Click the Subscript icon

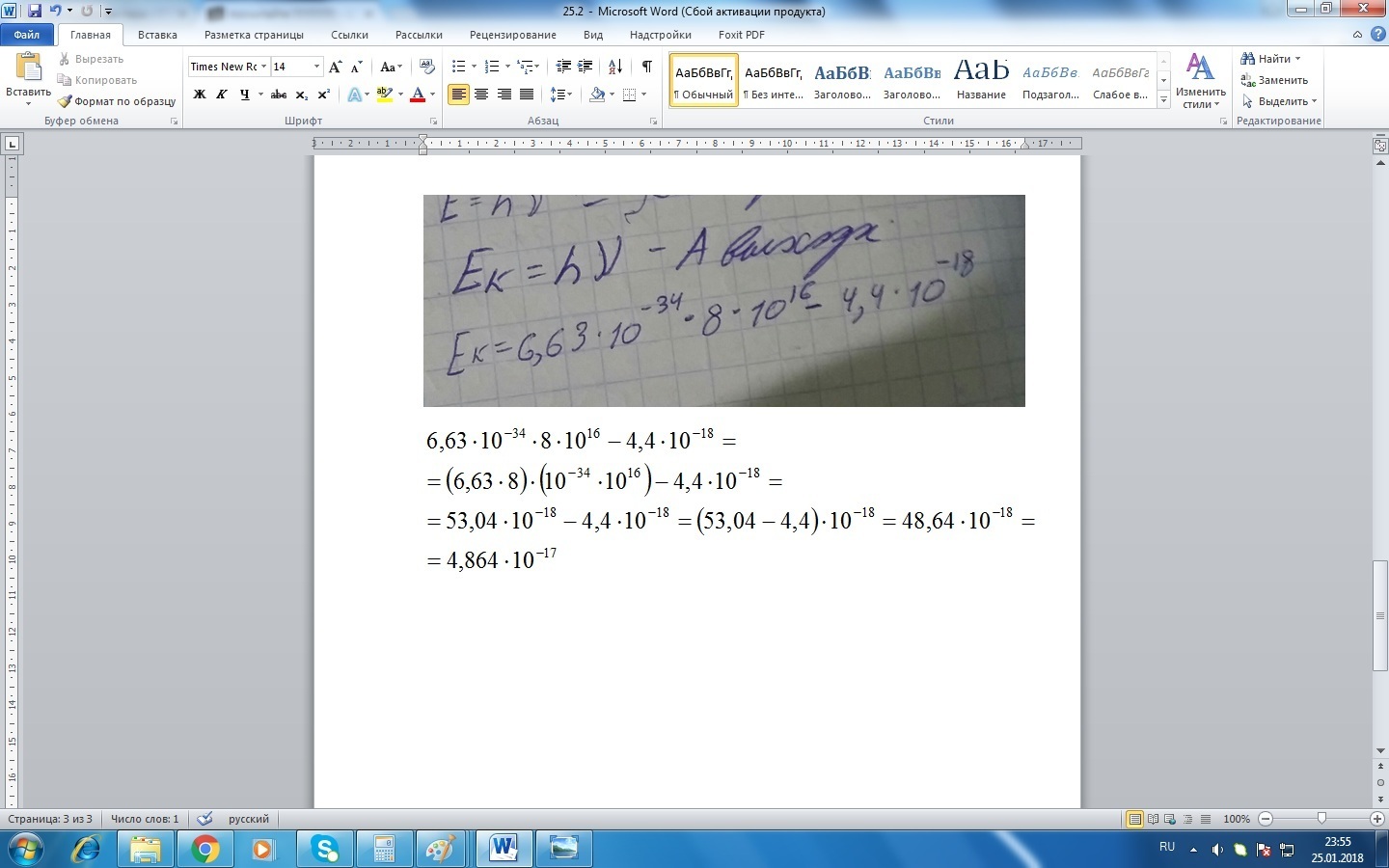[302, 95]
